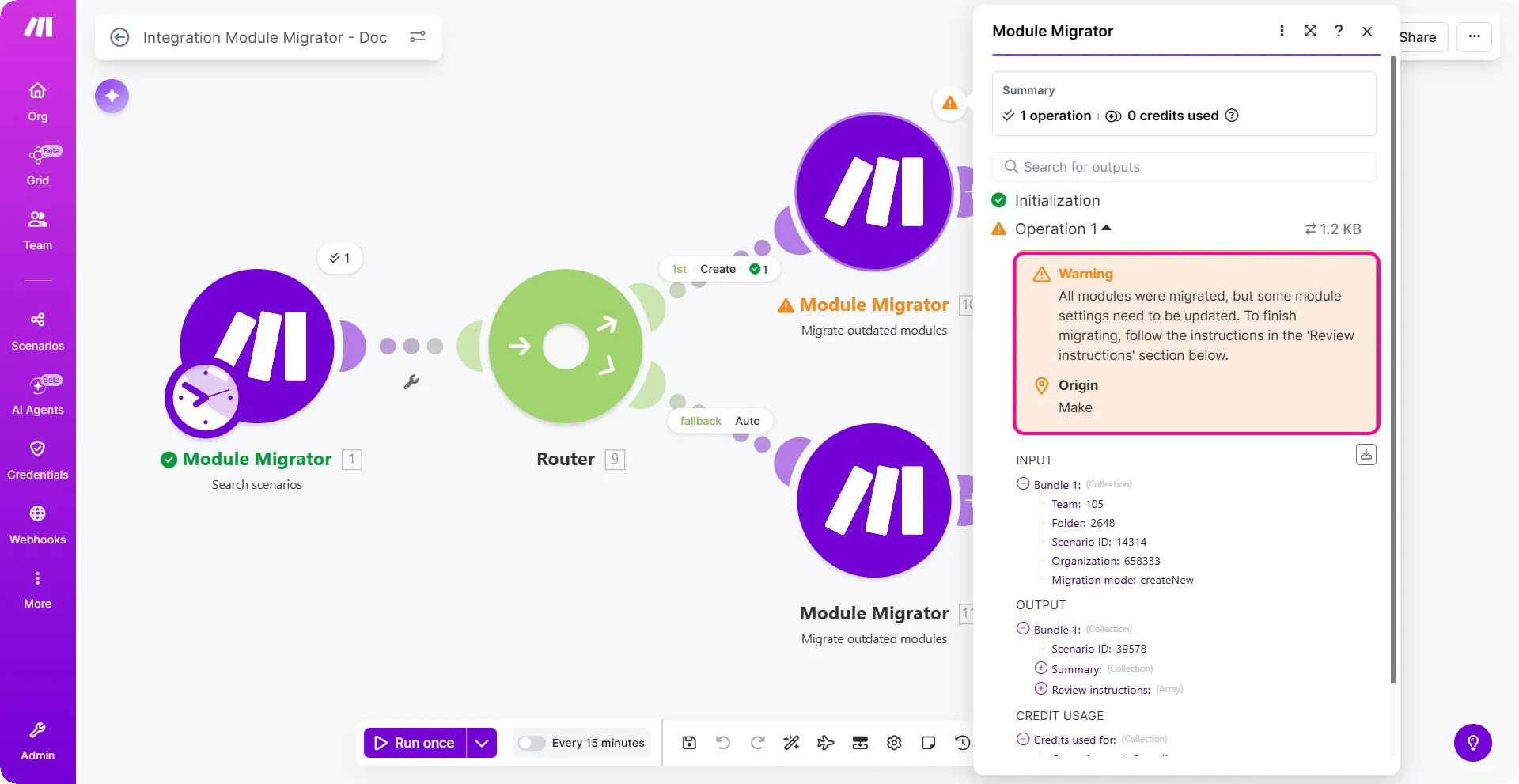Click the clock schedule icon on first module
The image size is (1519, 784).
(x=205, y=398)
